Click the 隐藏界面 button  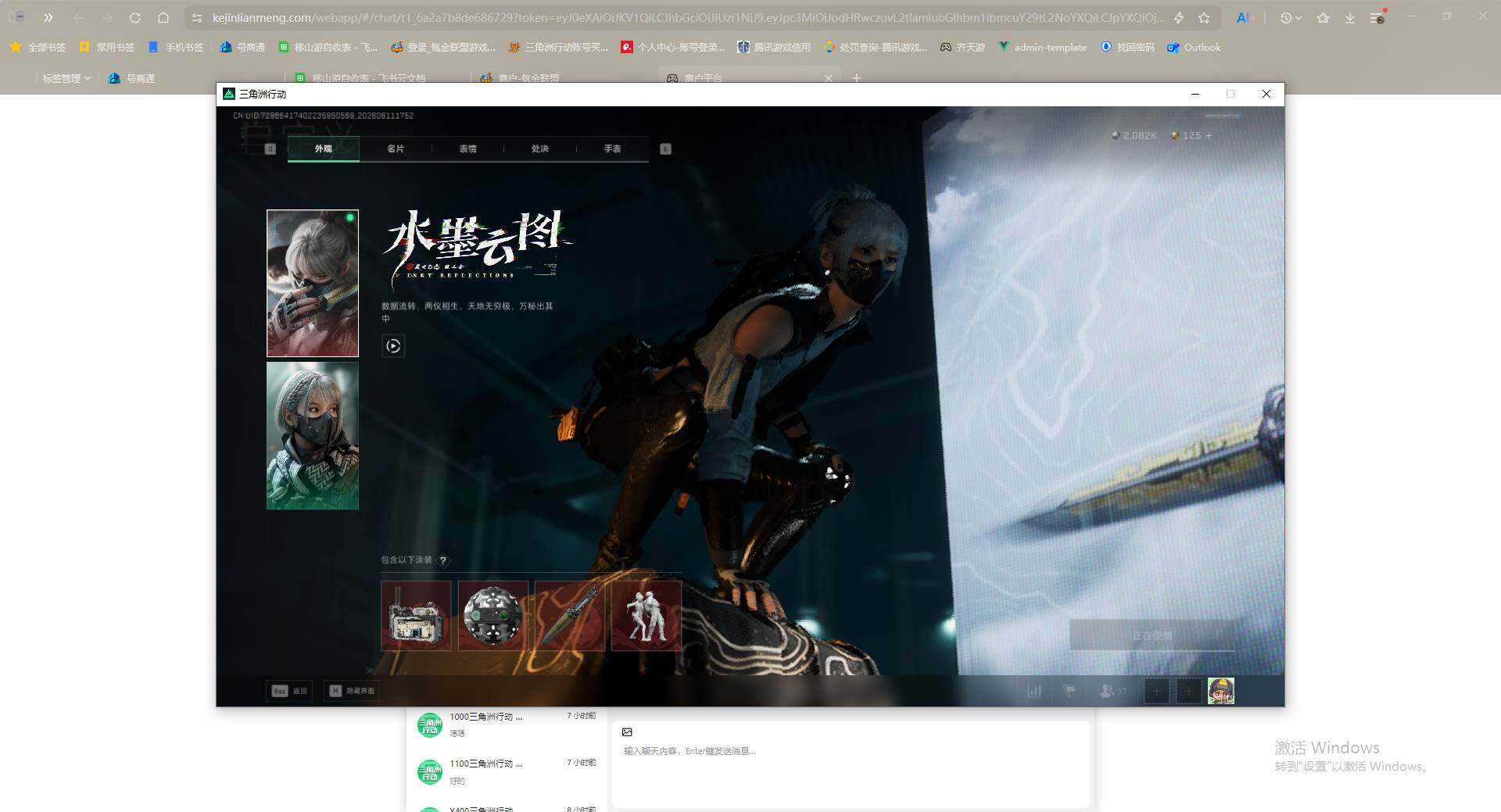tap(352, 691)
